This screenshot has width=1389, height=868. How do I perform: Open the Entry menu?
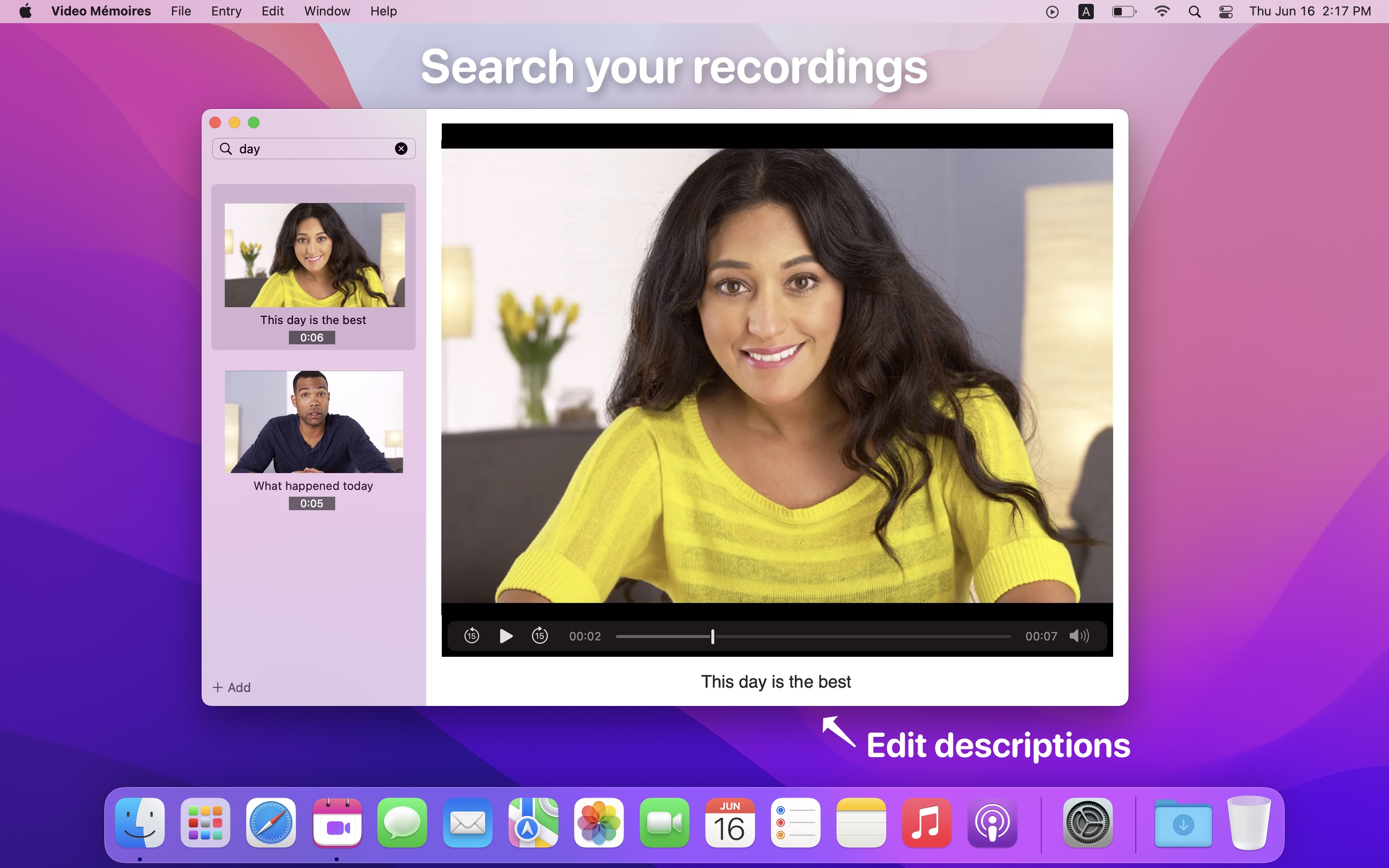226,11
